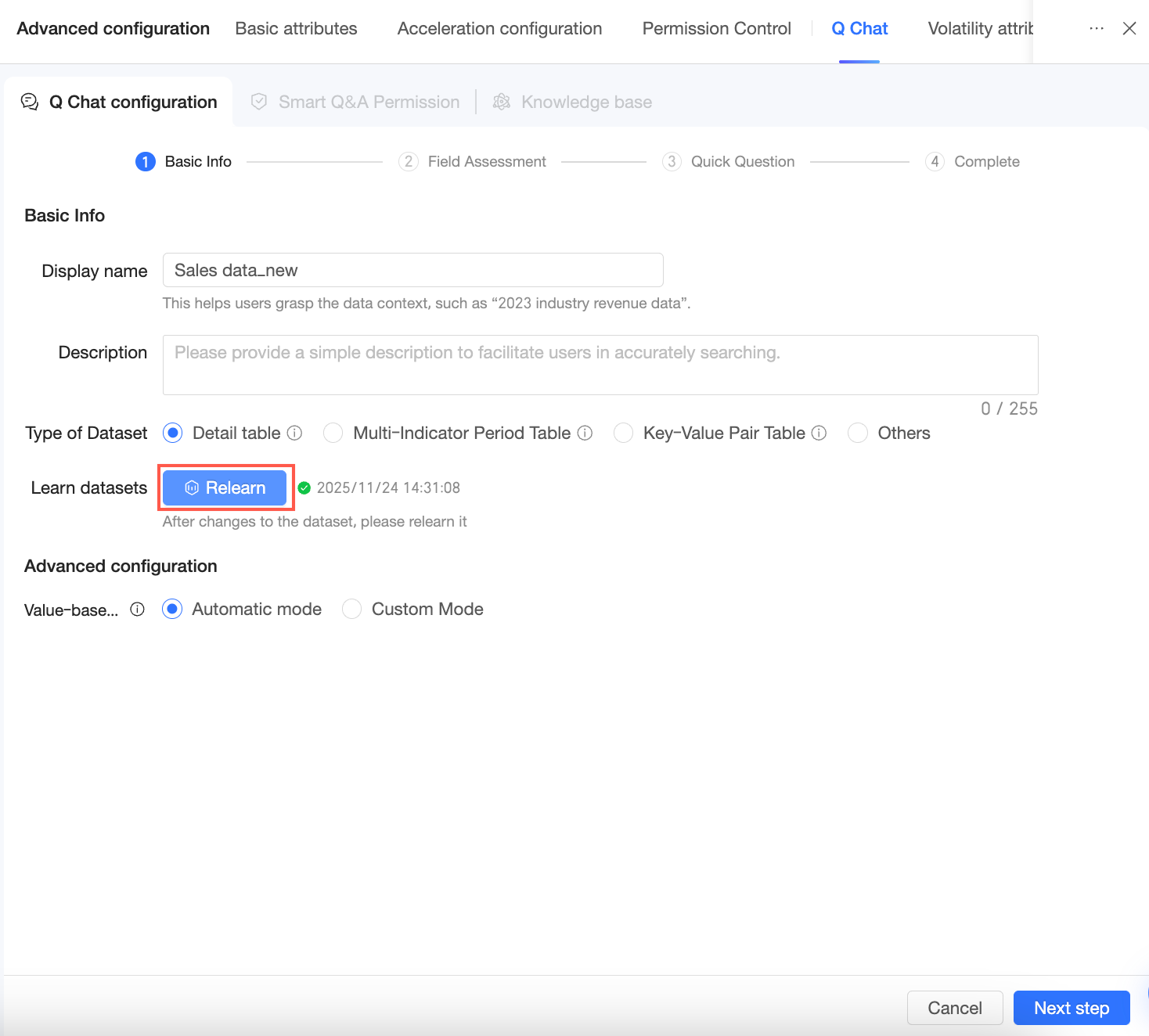1149x1036 pixels.
Task: Open the more tabs ellipsis menu
Action: 1097,28
